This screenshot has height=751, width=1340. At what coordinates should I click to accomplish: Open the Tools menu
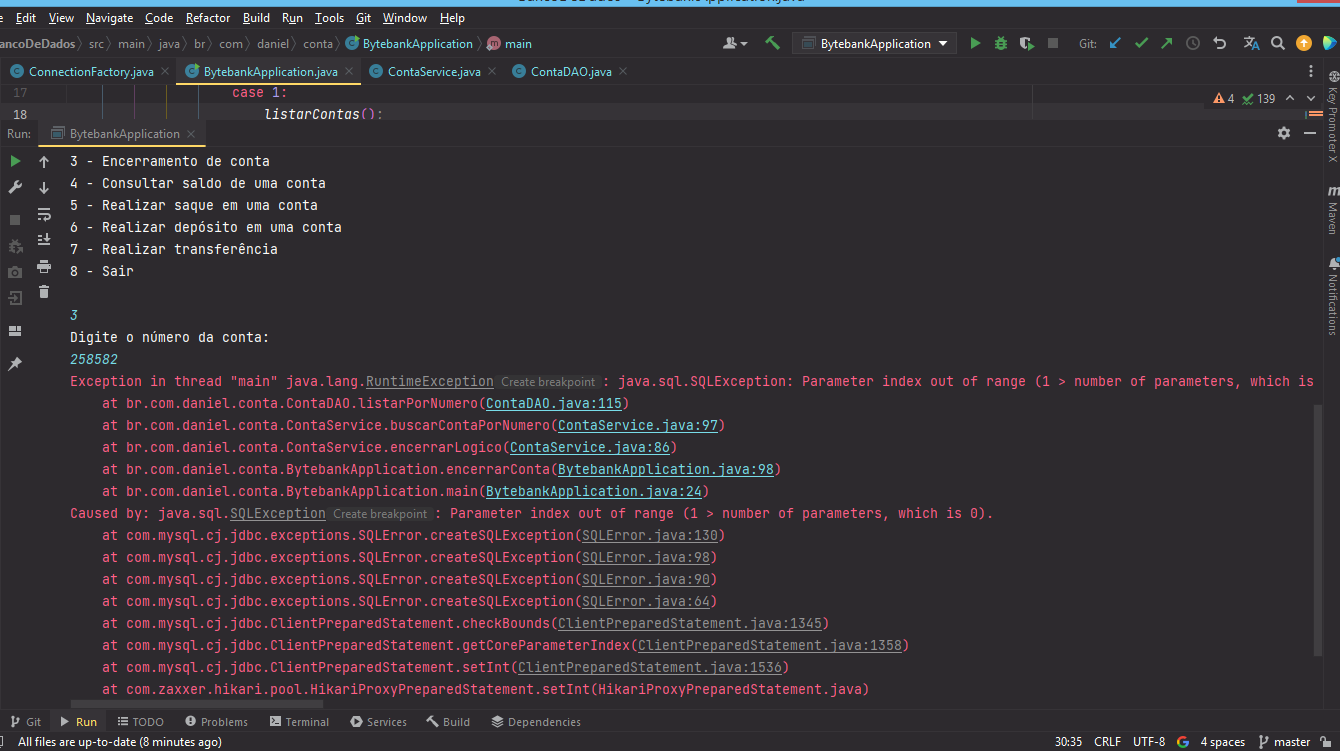[329, 18]
